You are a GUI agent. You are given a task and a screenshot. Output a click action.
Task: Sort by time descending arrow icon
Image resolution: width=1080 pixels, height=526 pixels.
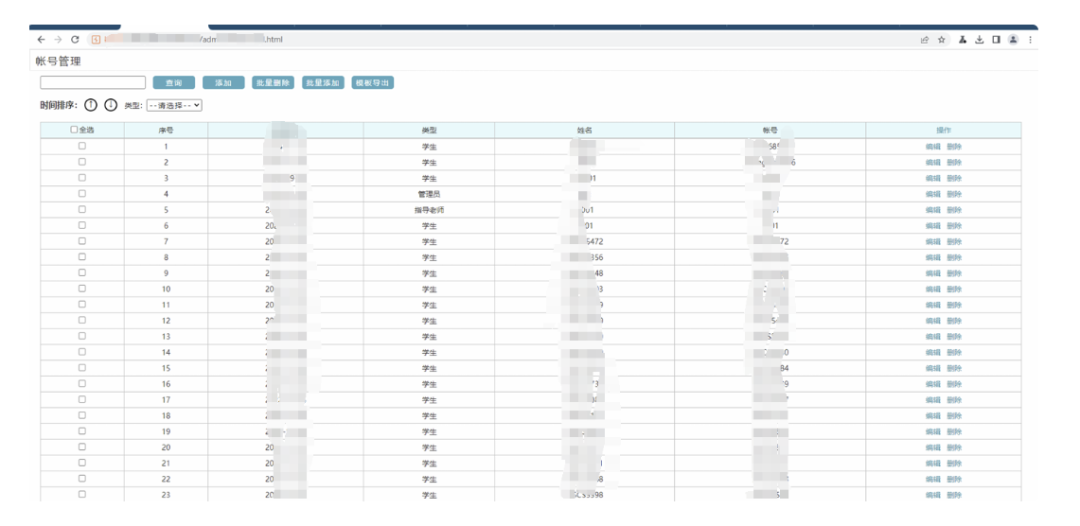point(111,105)
